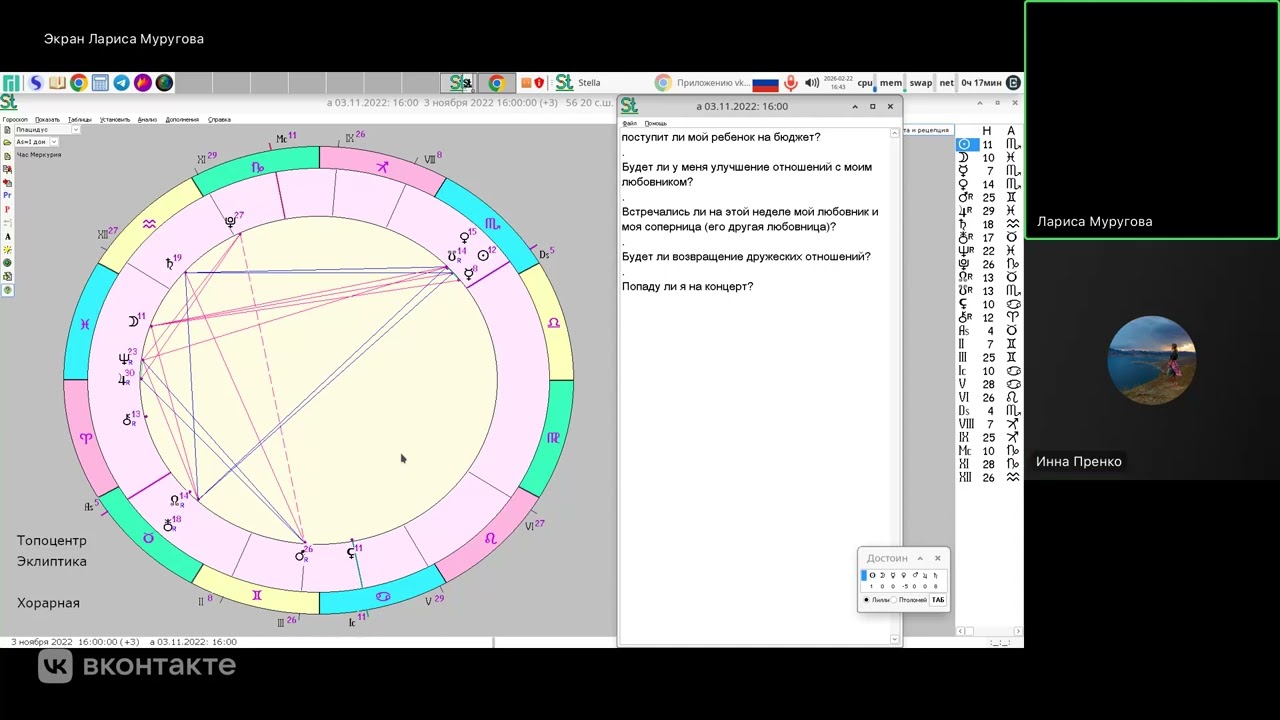Viewport: 1280px width, 720px height.
Task: Click the volume speaker icon in the tray
Action: tap(812, 83)
